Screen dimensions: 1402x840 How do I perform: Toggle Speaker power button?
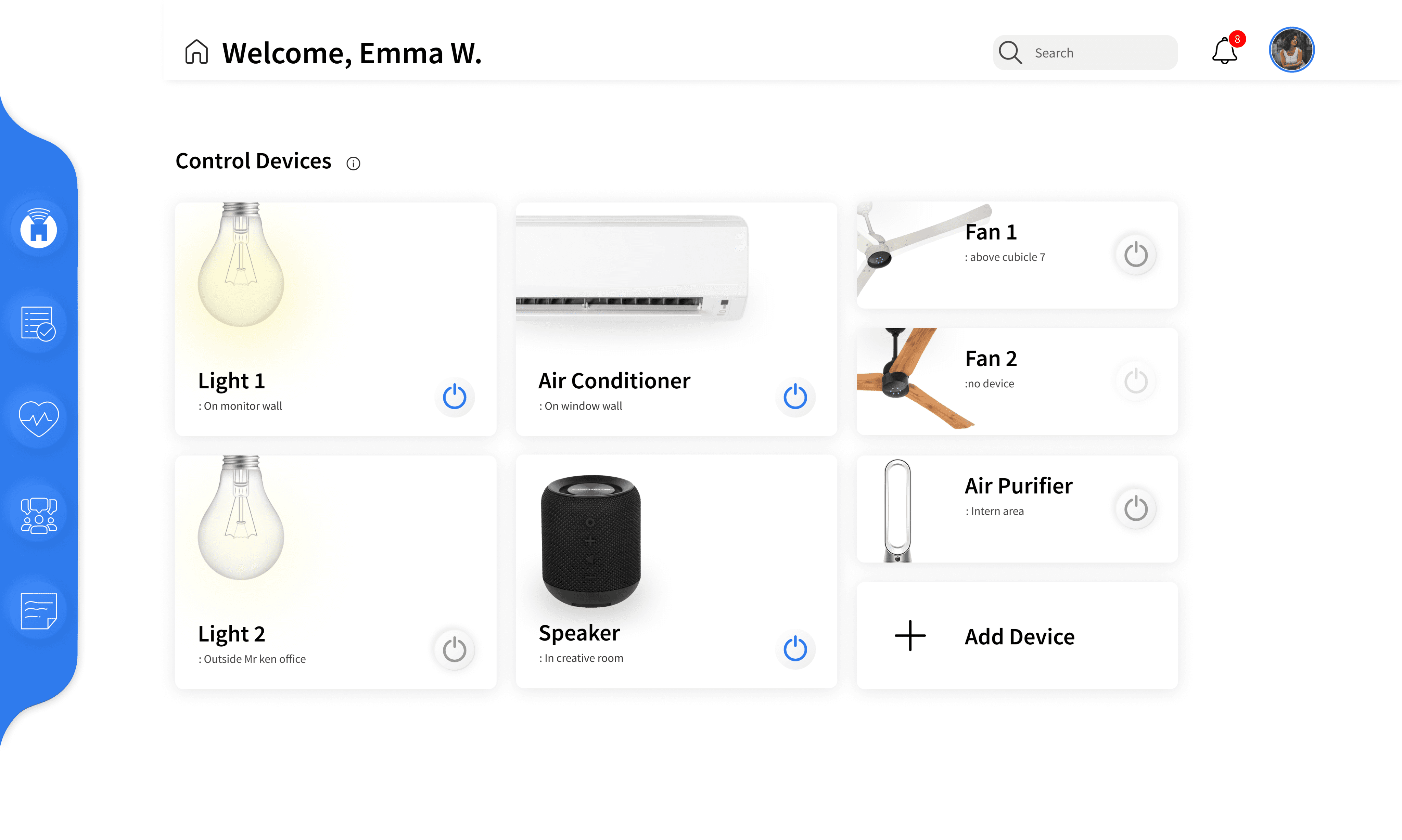point(795,649)
